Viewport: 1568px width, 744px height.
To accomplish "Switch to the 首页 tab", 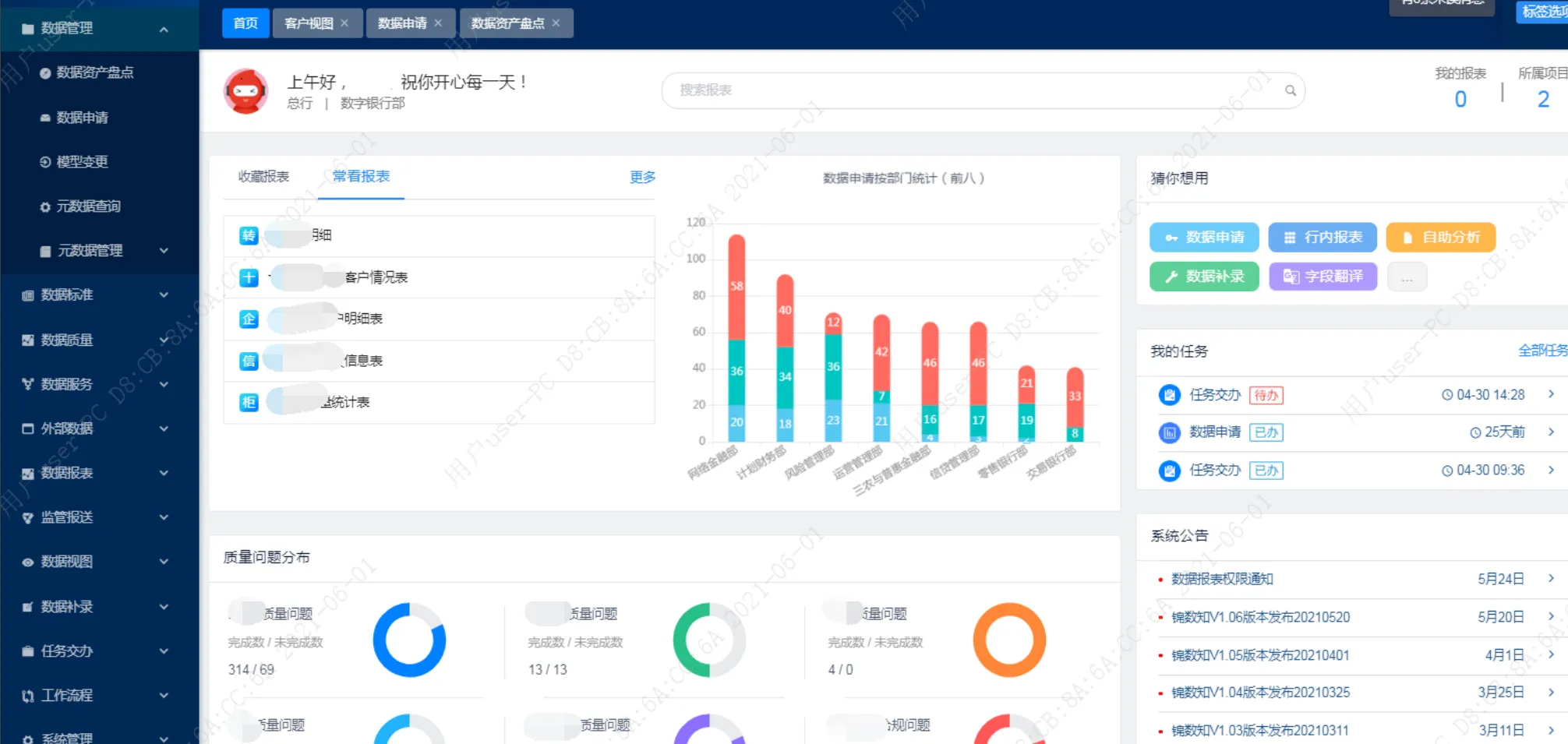I will (245, 23).
